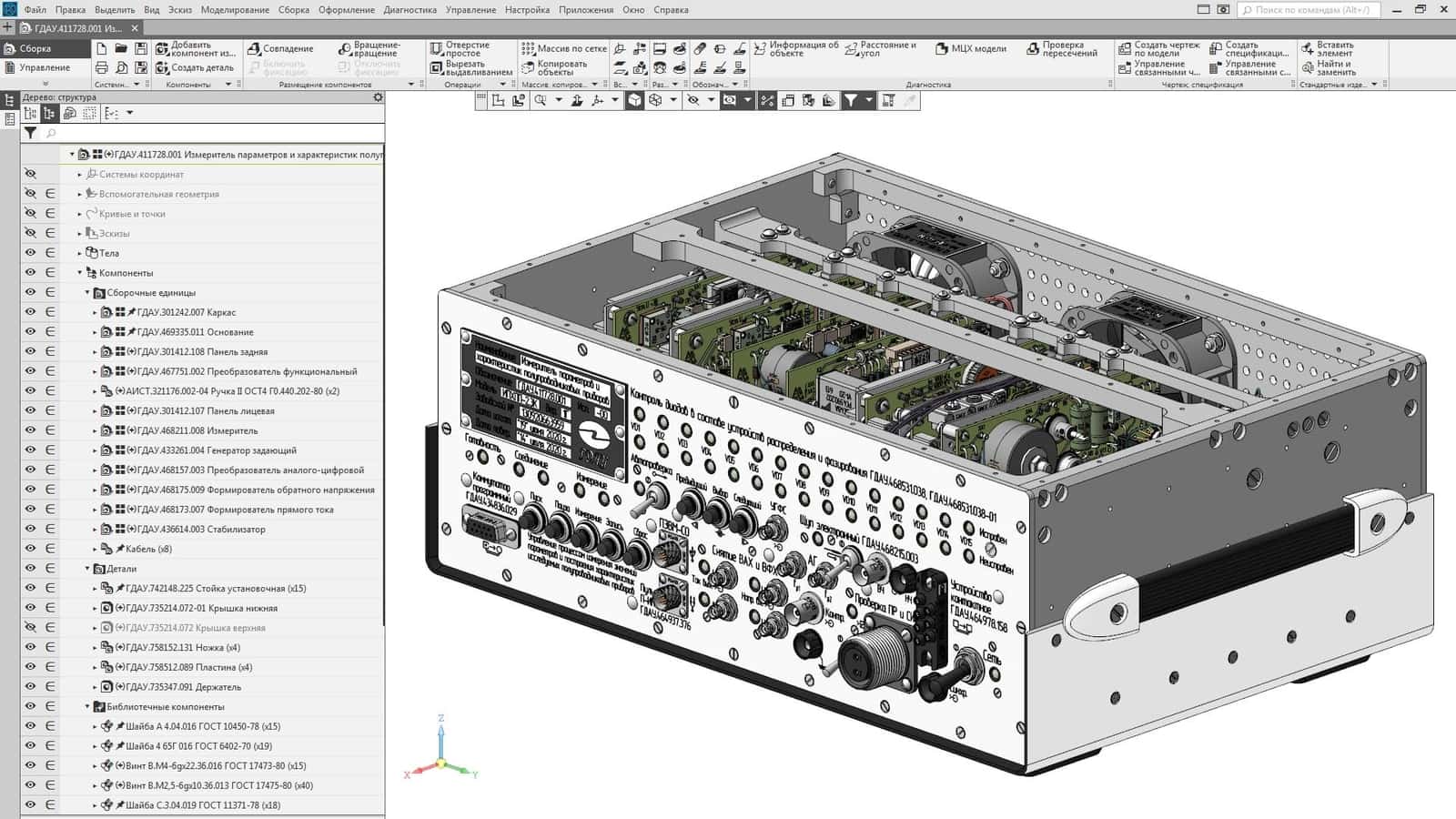Open tree panel settings gear
The height and width of the screenshot is (819, 1456).
[x=379, y=96]
